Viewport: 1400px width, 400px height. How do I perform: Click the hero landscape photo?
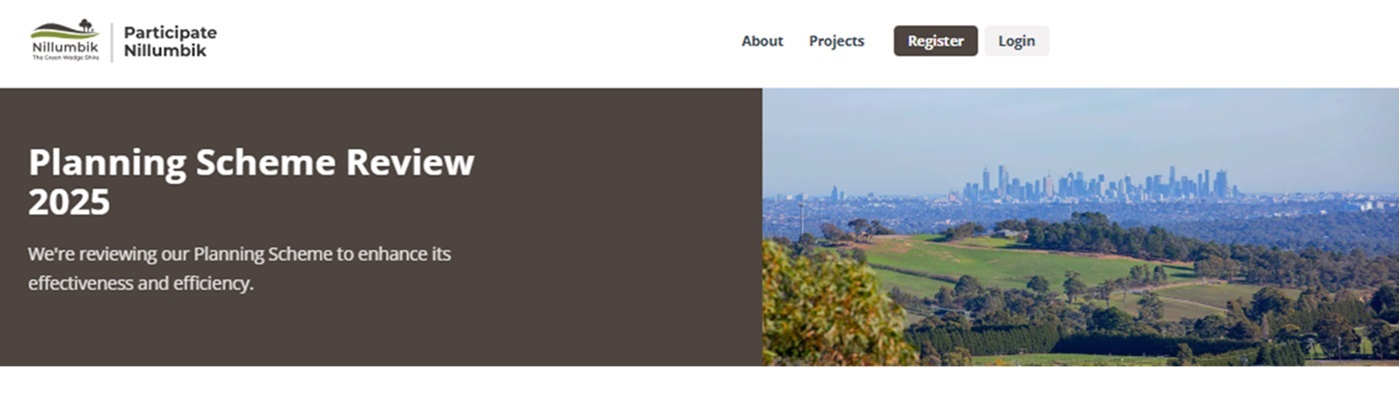click(x=1081, y=227)
